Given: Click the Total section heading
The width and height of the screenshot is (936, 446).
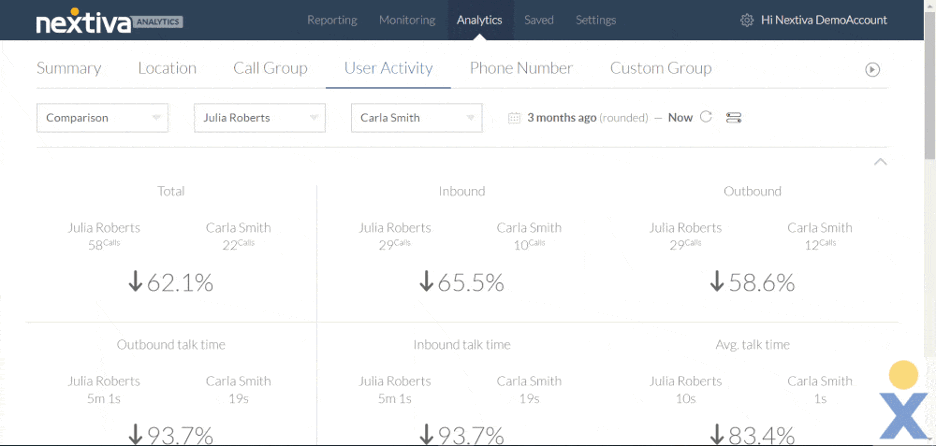Looking at the screenshot, I should click(x=171, y=191).
